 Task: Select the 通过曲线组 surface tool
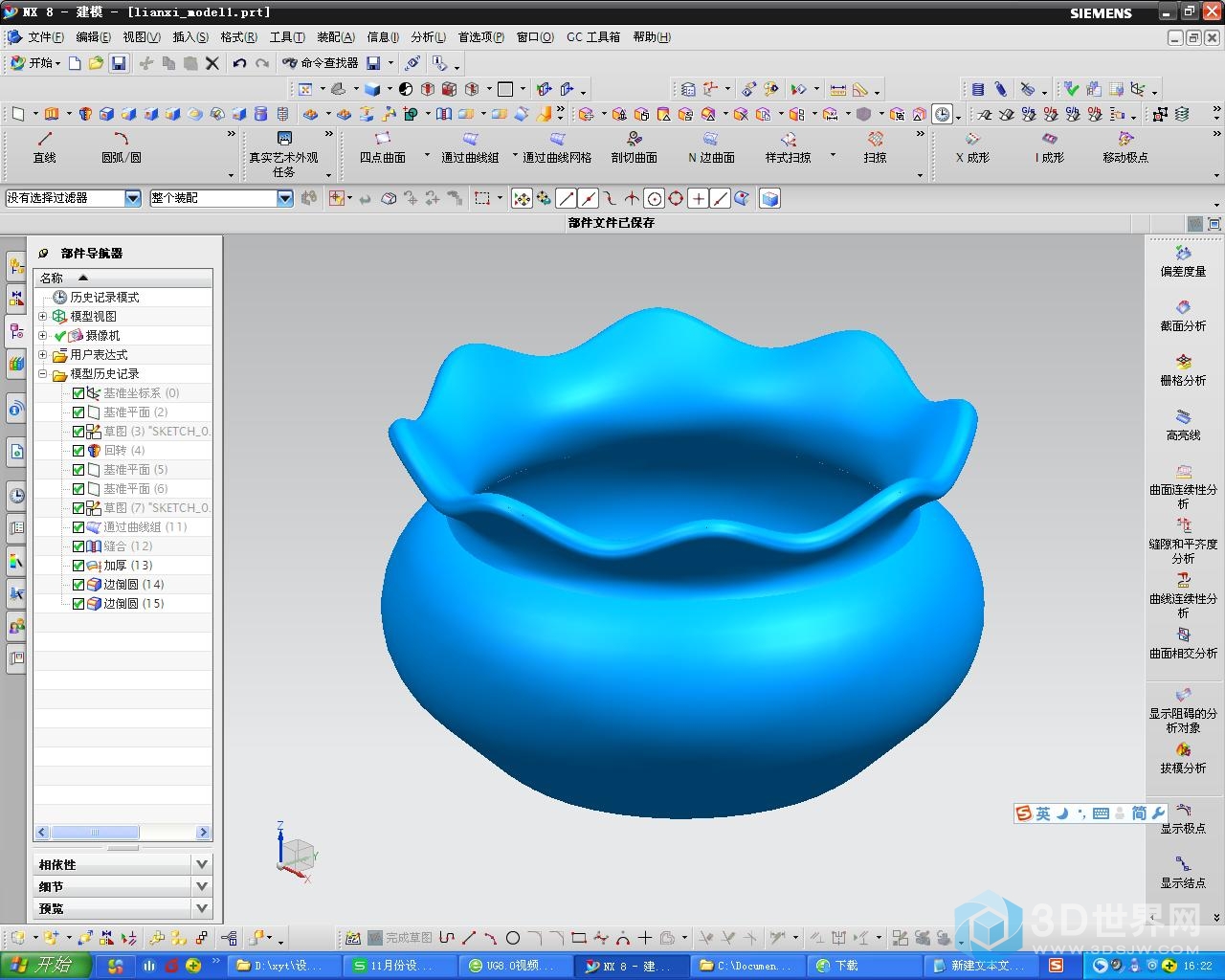(470, 147)
